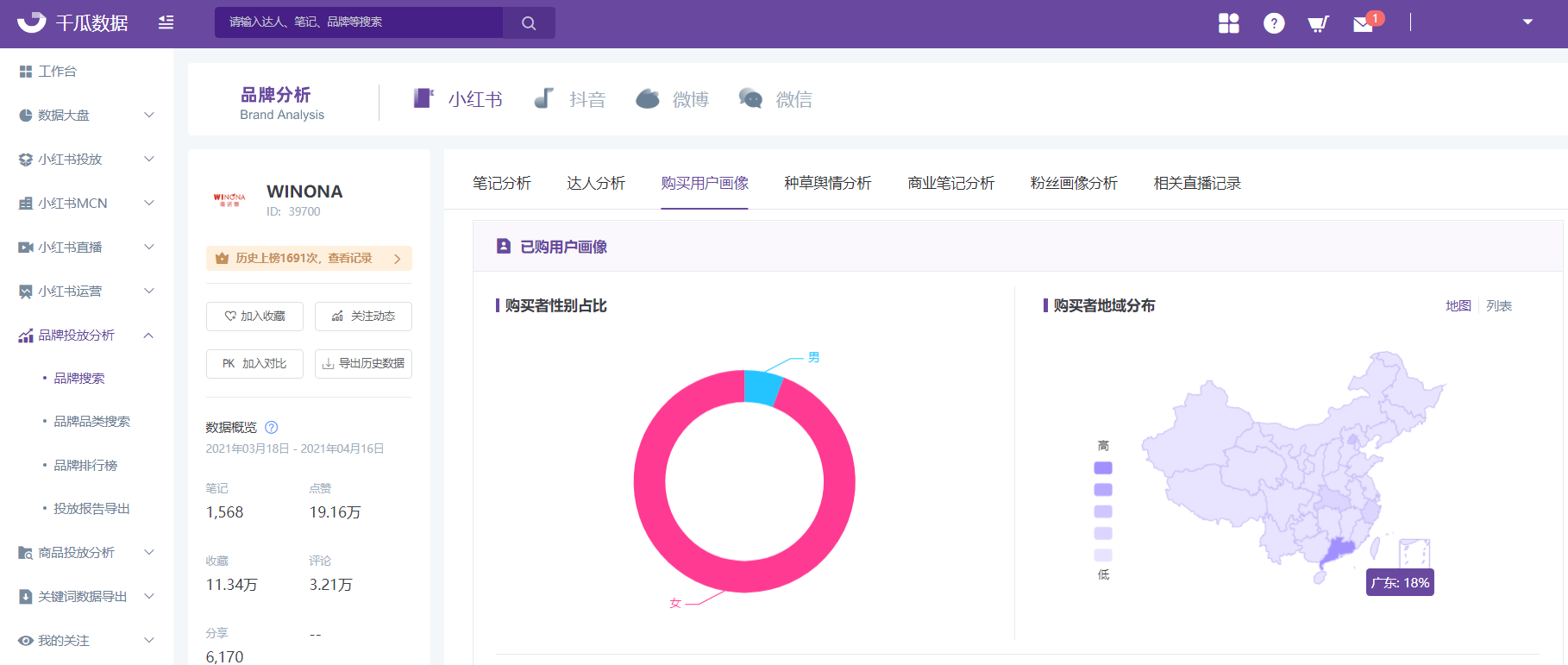Click the middle map legend swatch

[x=1103, y=511]
